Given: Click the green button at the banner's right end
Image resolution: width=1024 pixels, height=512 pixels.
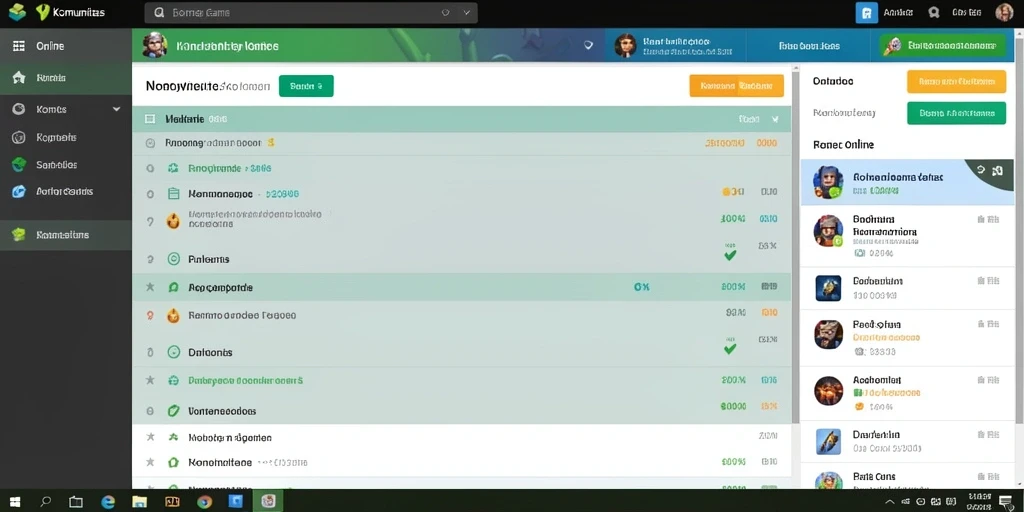Looking at the screenshot, I should (x=942, y=45).
